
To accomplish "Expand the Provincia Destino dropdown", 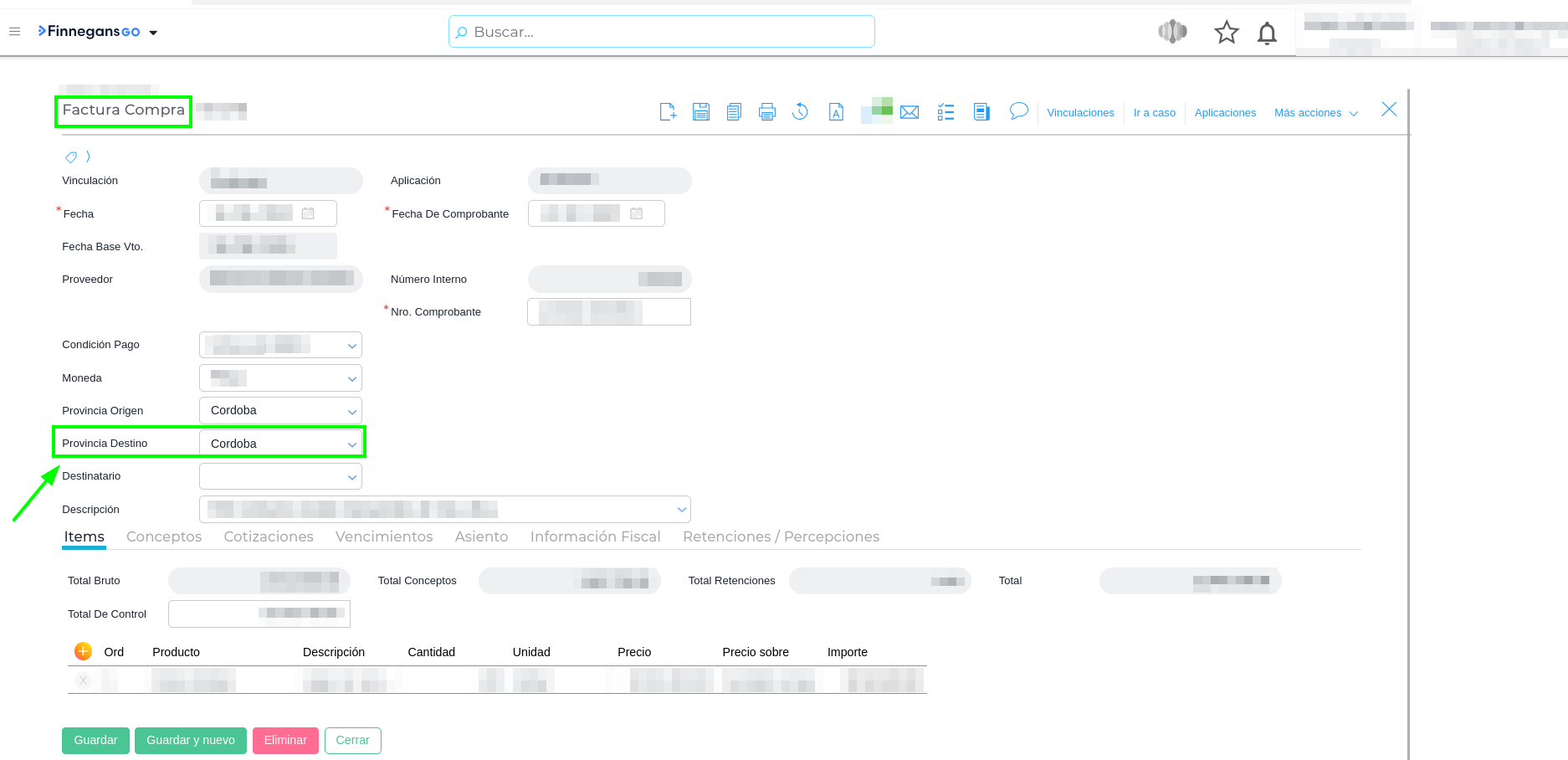I will click(x=351, y=444).
